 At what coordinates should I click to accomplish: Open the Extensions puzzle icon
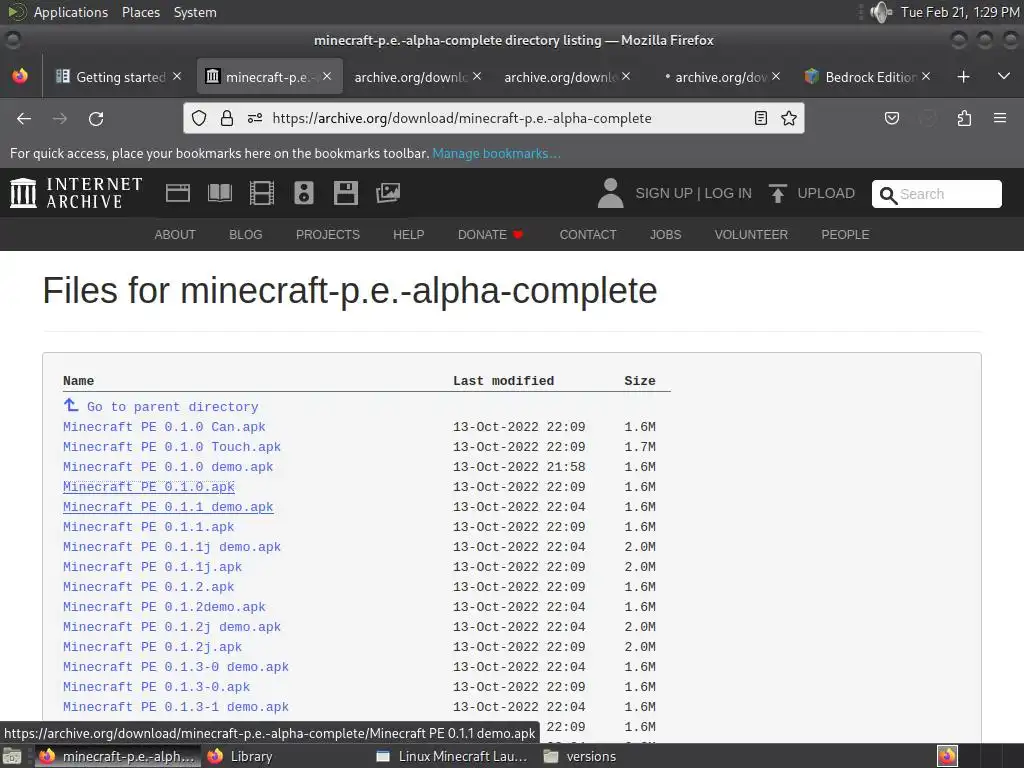click(x=964, y=118)
